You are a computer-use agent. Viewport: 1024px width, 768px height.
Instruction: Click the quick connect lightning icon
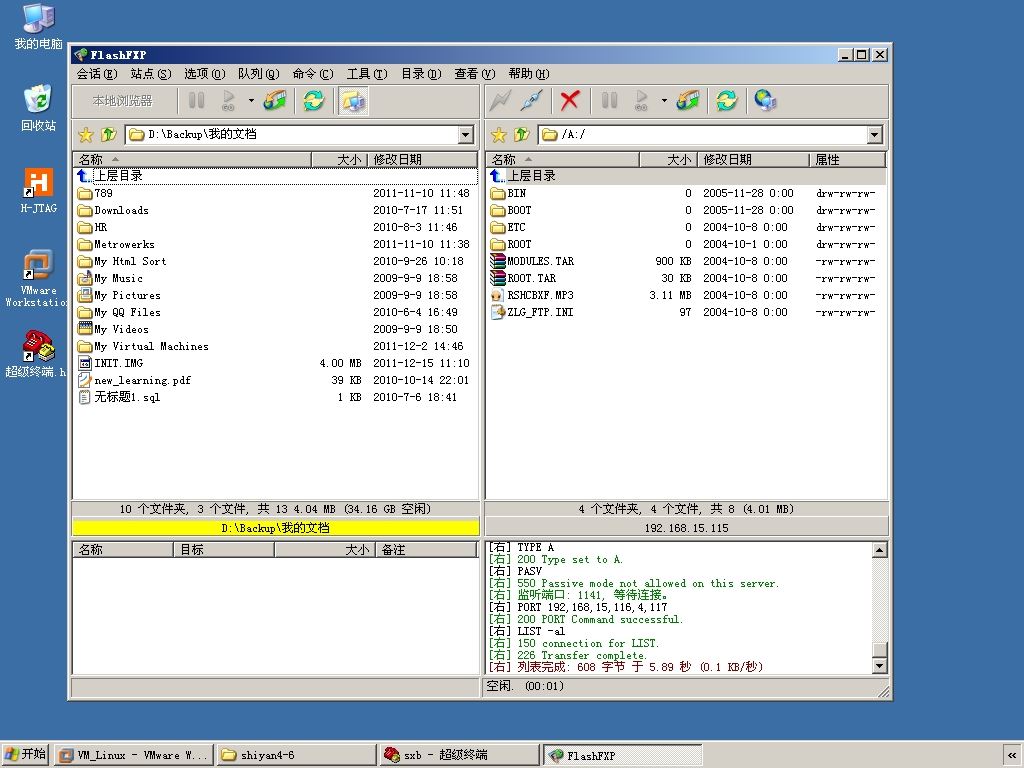click(x=500, y=101)
